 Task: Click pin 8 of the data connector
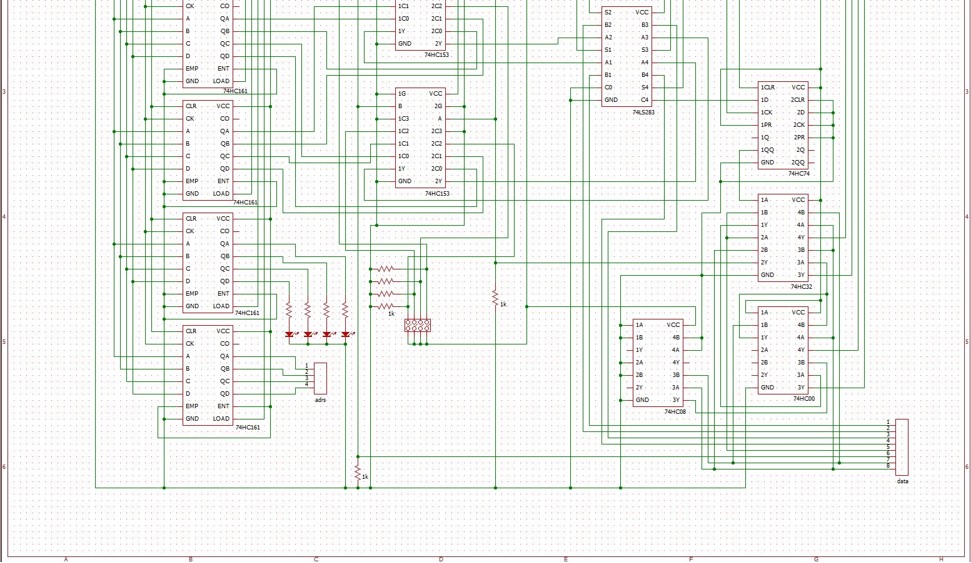tap(888, 466)
